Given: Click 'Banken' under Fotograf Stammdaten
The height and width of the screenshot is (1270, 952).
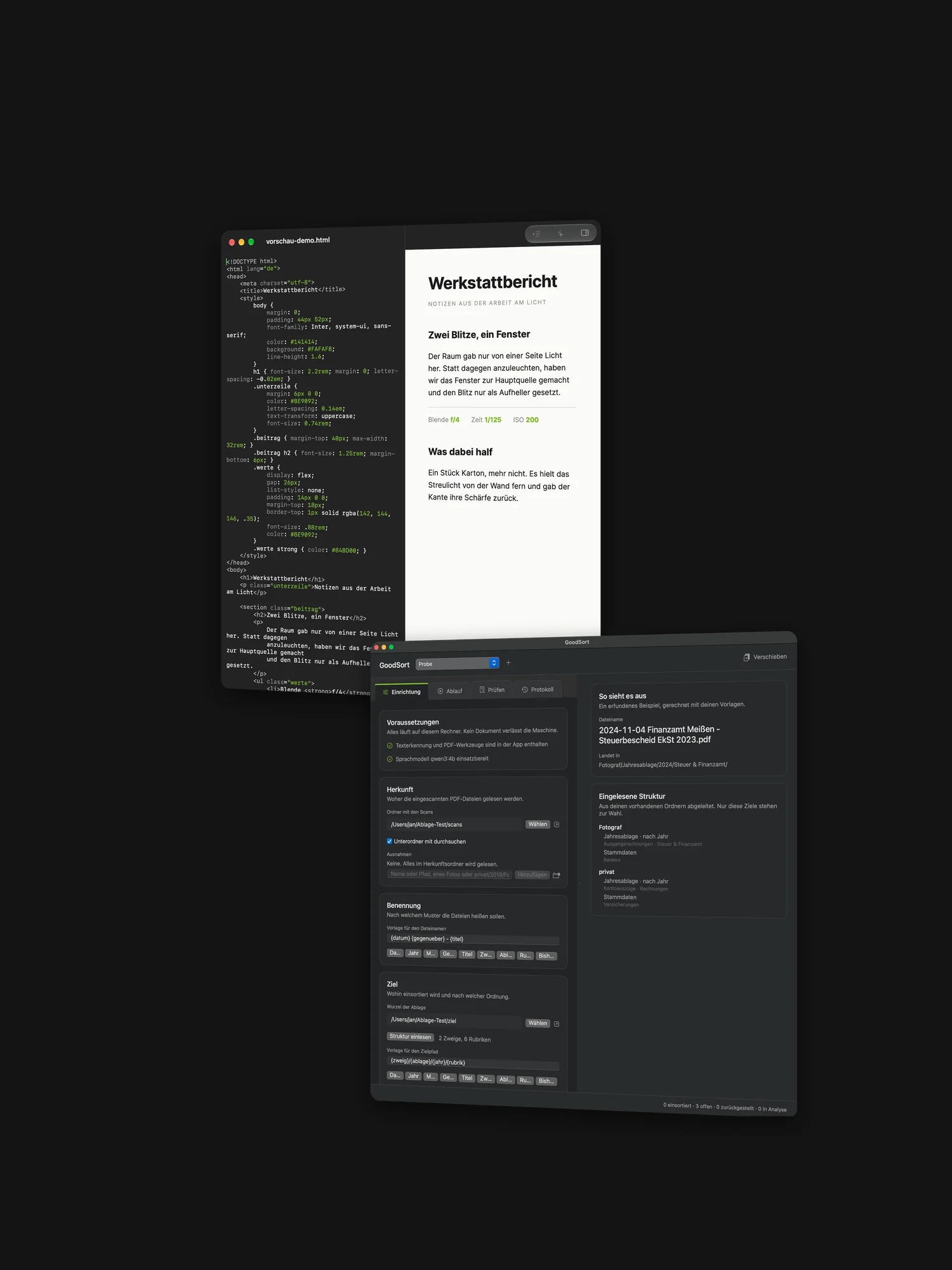Looking at the screenshot, I should click(612, 860).
